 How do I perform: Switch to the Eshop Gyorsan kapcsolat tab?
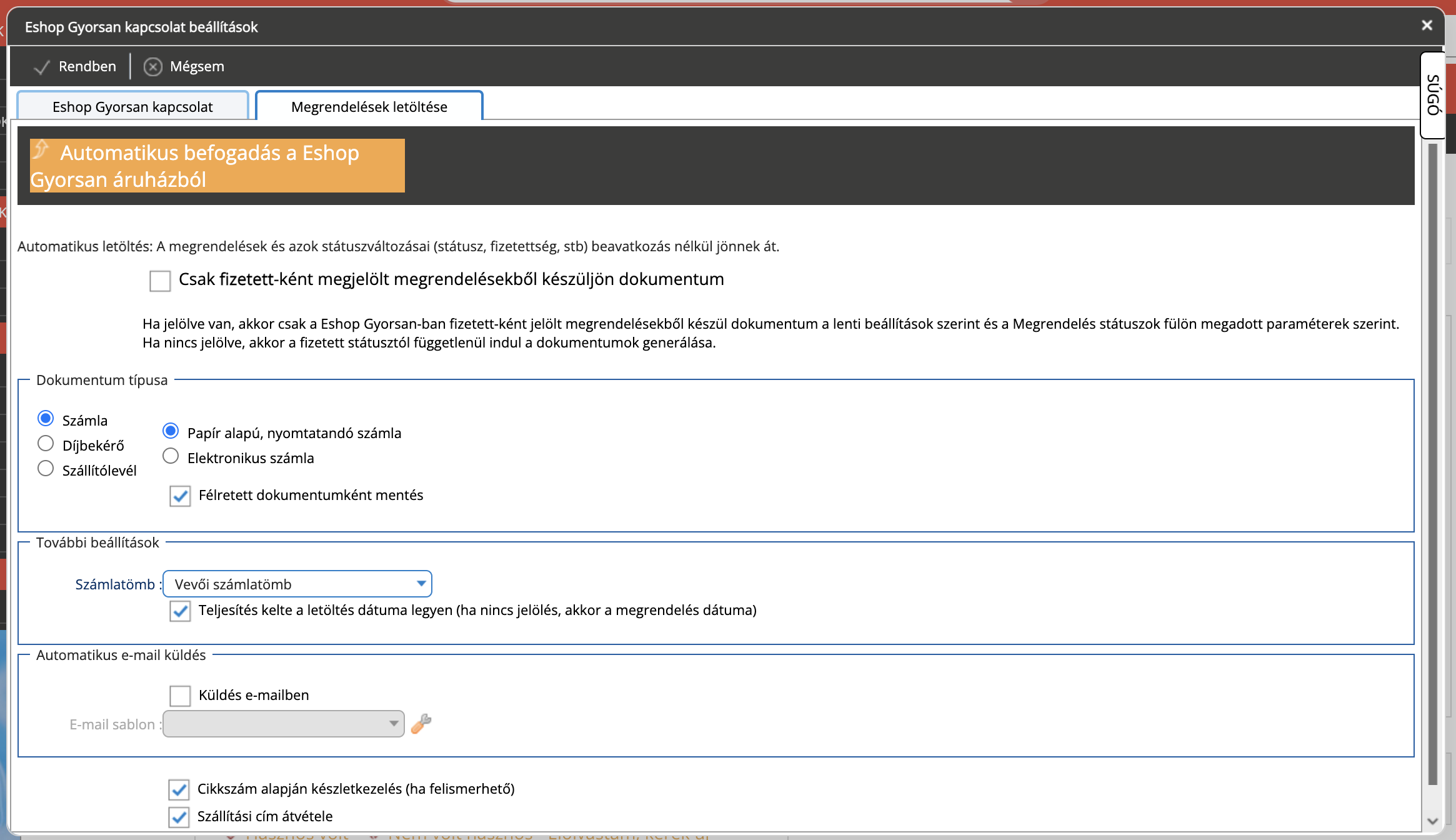pos(132,106)
